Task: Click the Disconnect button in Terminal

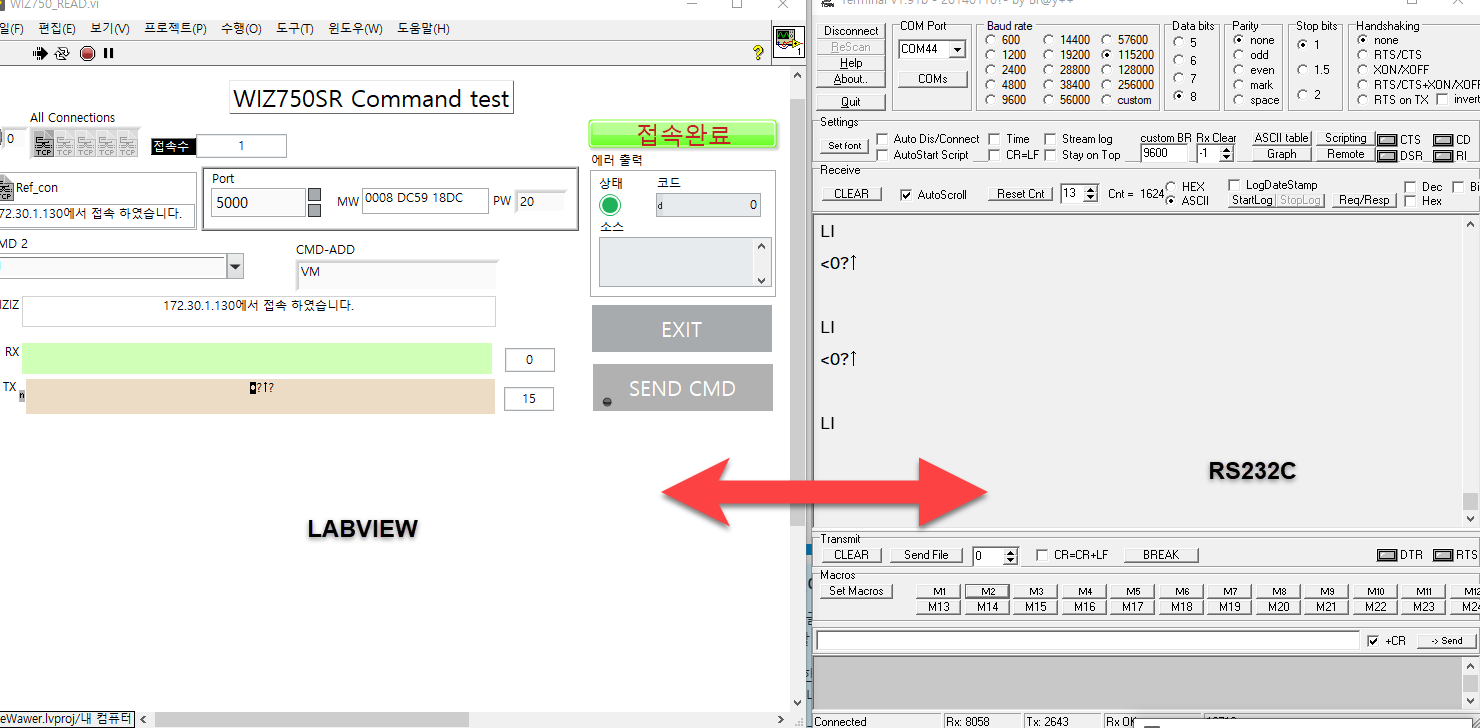Action: (x=851, y=31)
